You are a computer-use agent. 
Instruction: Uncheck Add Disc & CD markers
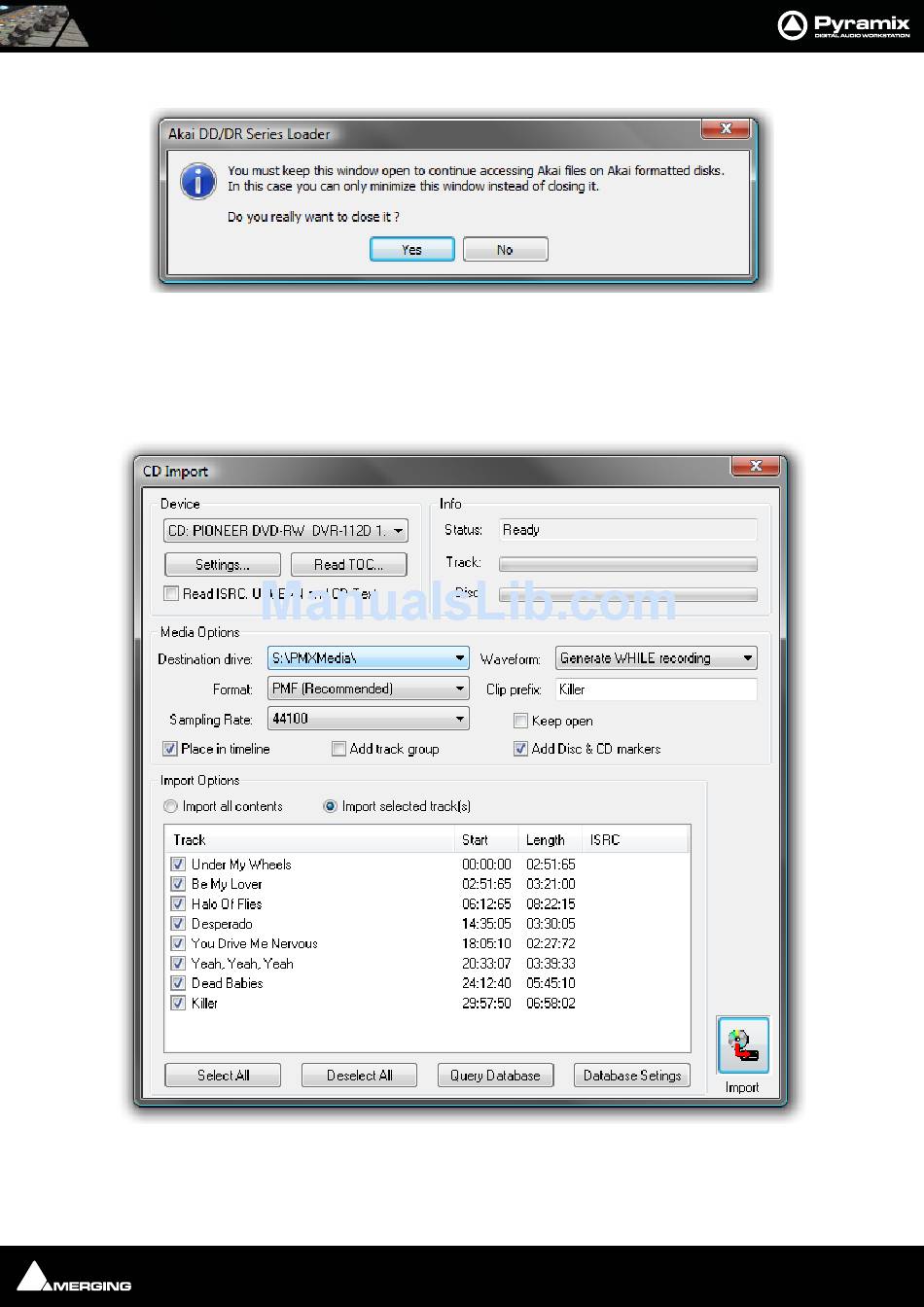click(x=520, y=749)
